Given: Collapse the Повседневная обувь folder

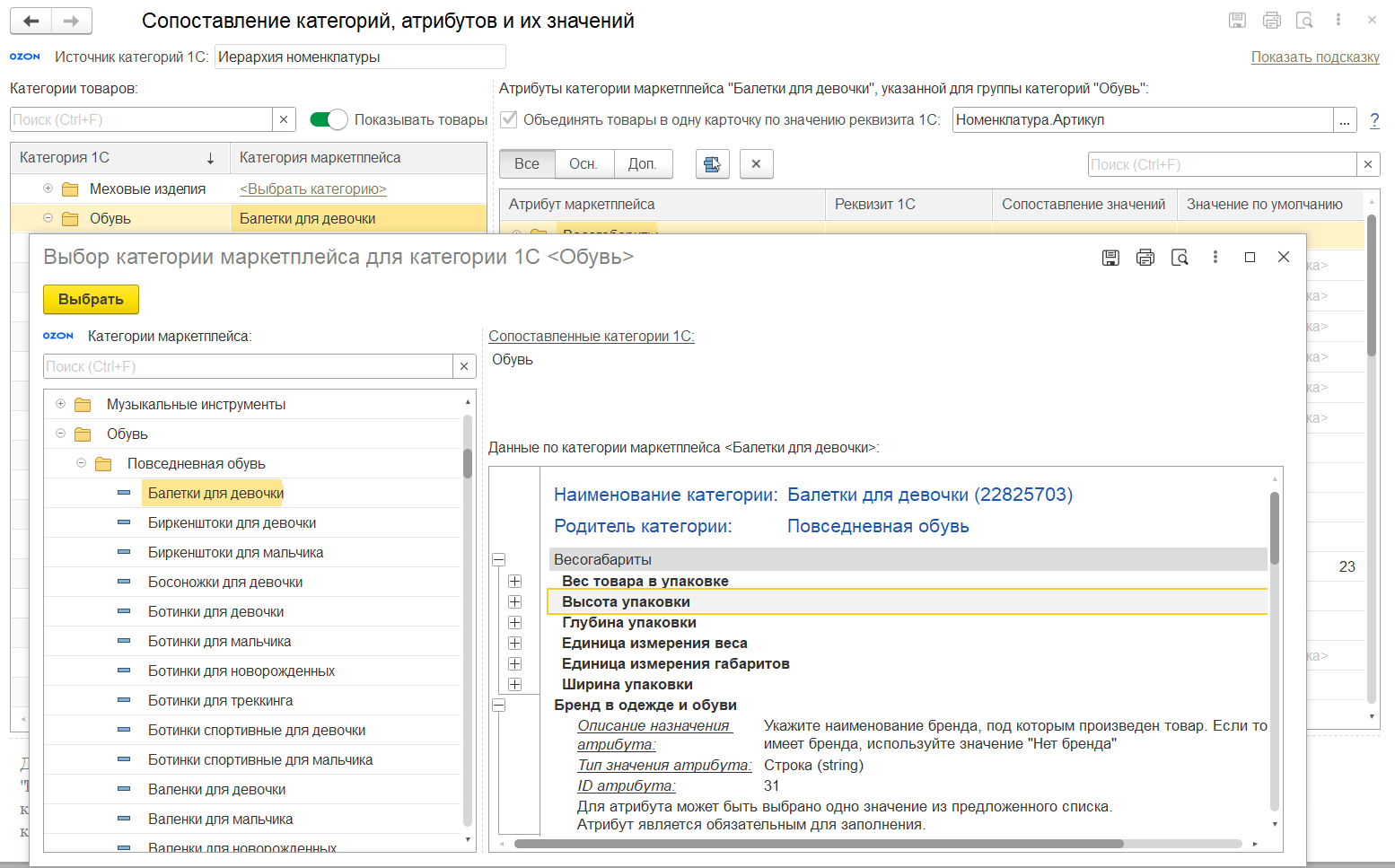Looking at the screenshot, I should [81, 463].
